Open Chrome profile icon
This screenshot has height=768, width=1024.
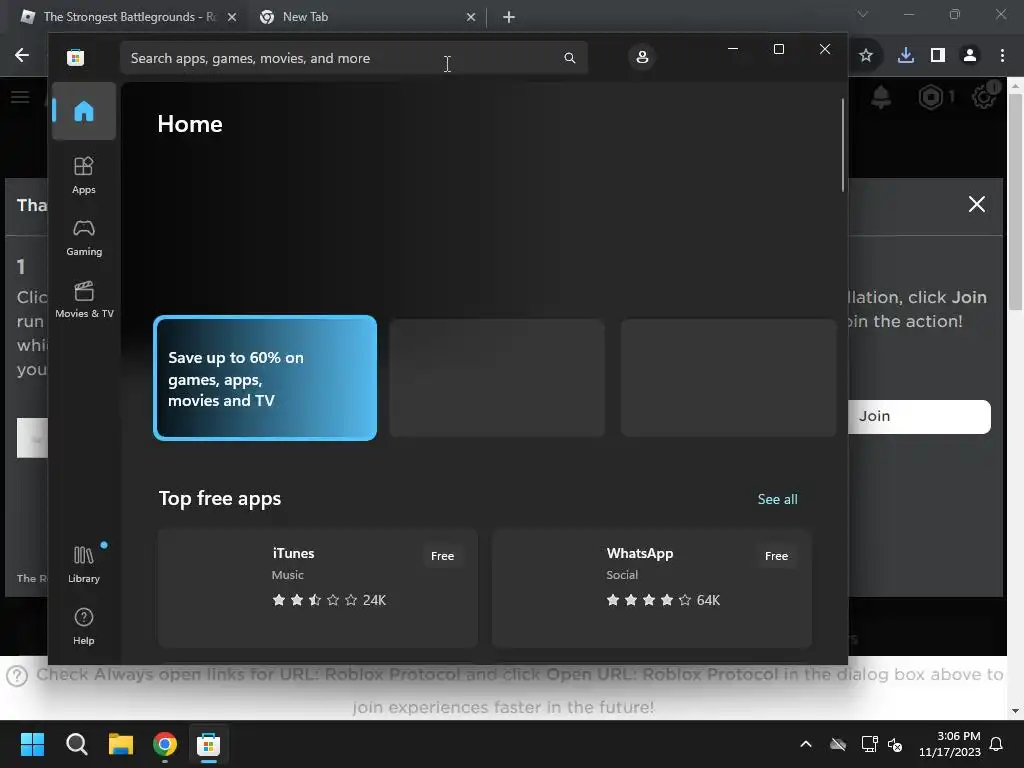pos(970,56)
